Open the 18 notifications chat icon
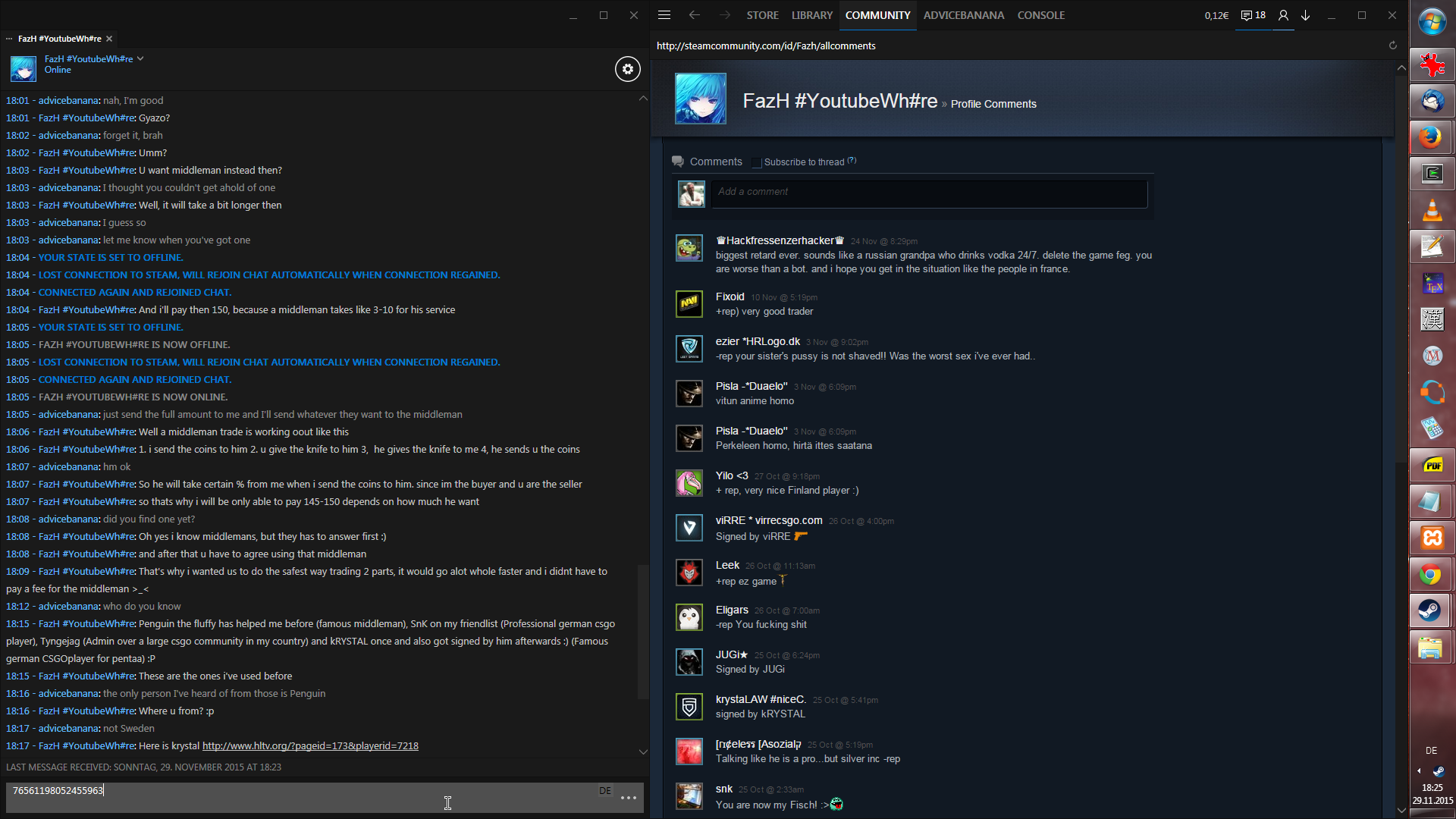The height and width of the screenshot is (819, 1456). [1253, 15]
